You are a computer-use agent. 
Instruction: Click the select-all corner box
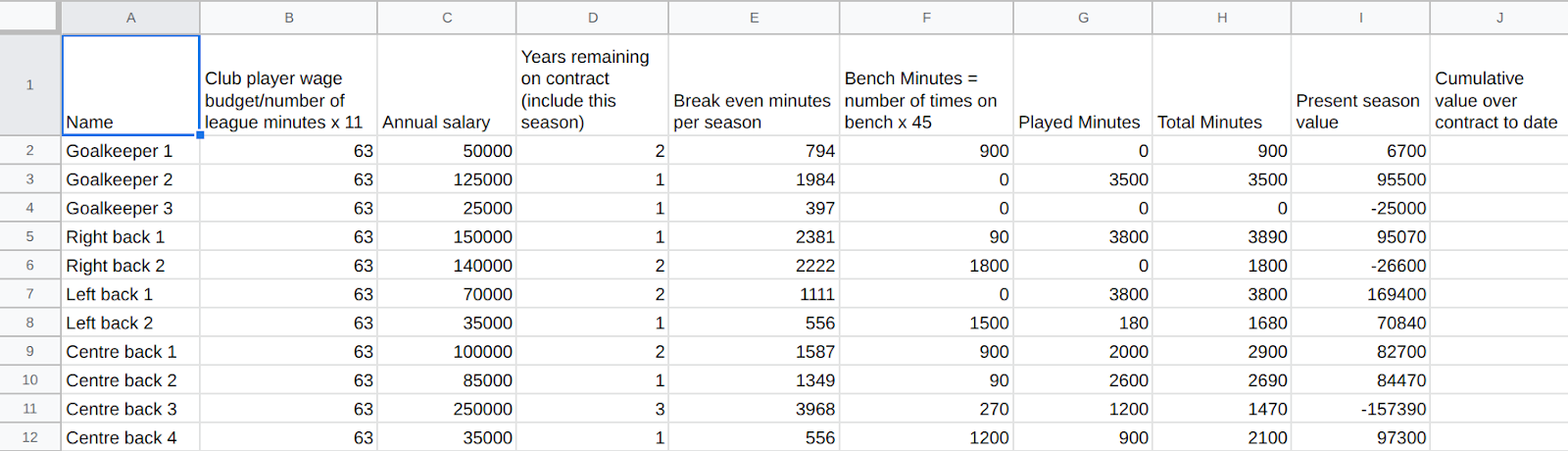click(x=29, y=17)
